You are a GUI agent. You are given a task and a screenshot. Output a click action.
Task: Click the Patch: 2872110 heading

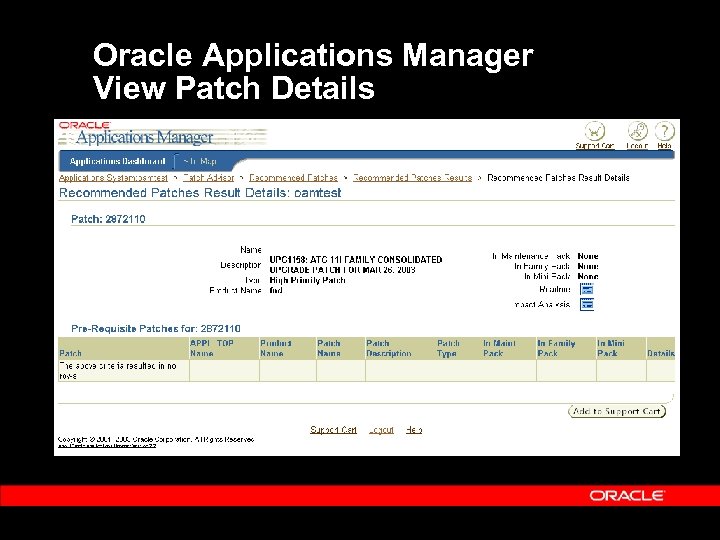coord(108,219)
